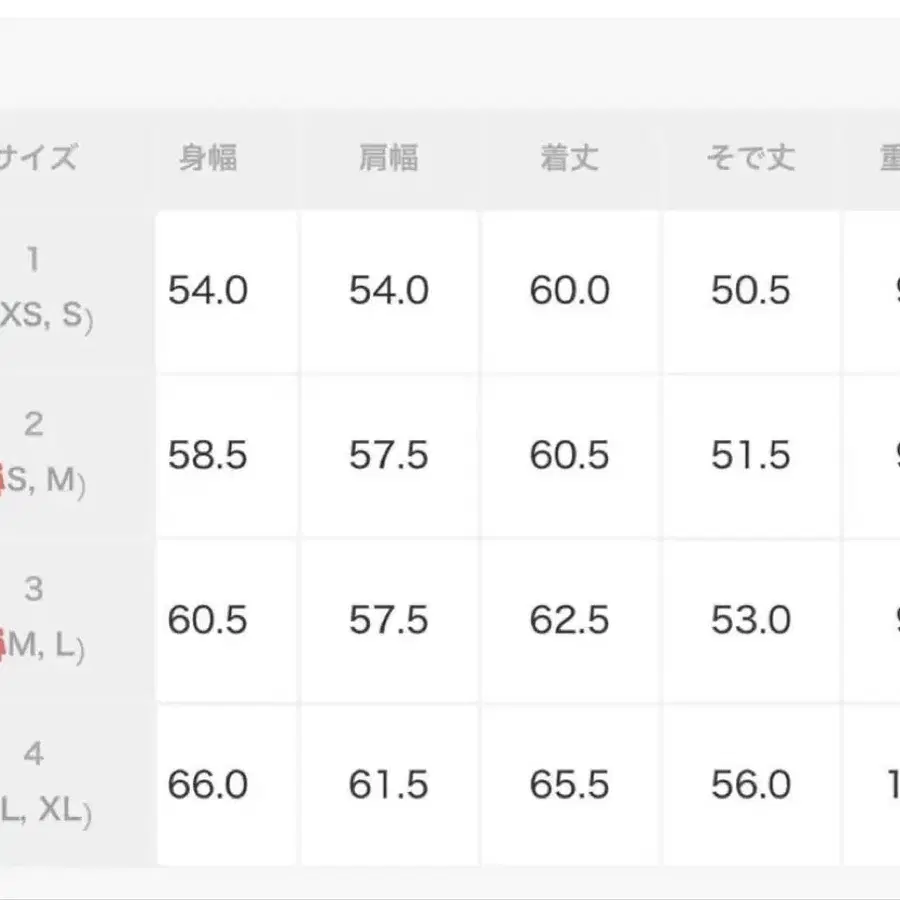Click the 着丈 cell showing 62.5
This screenshot has height=900, width=900.
[569, 621]
